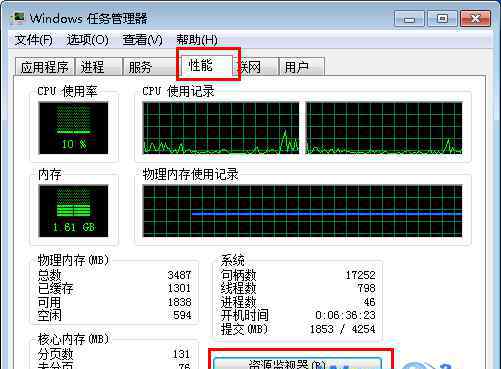Click the 进程数 label
The width and height of the screenshot is (501, 369).
pos(238,302)
